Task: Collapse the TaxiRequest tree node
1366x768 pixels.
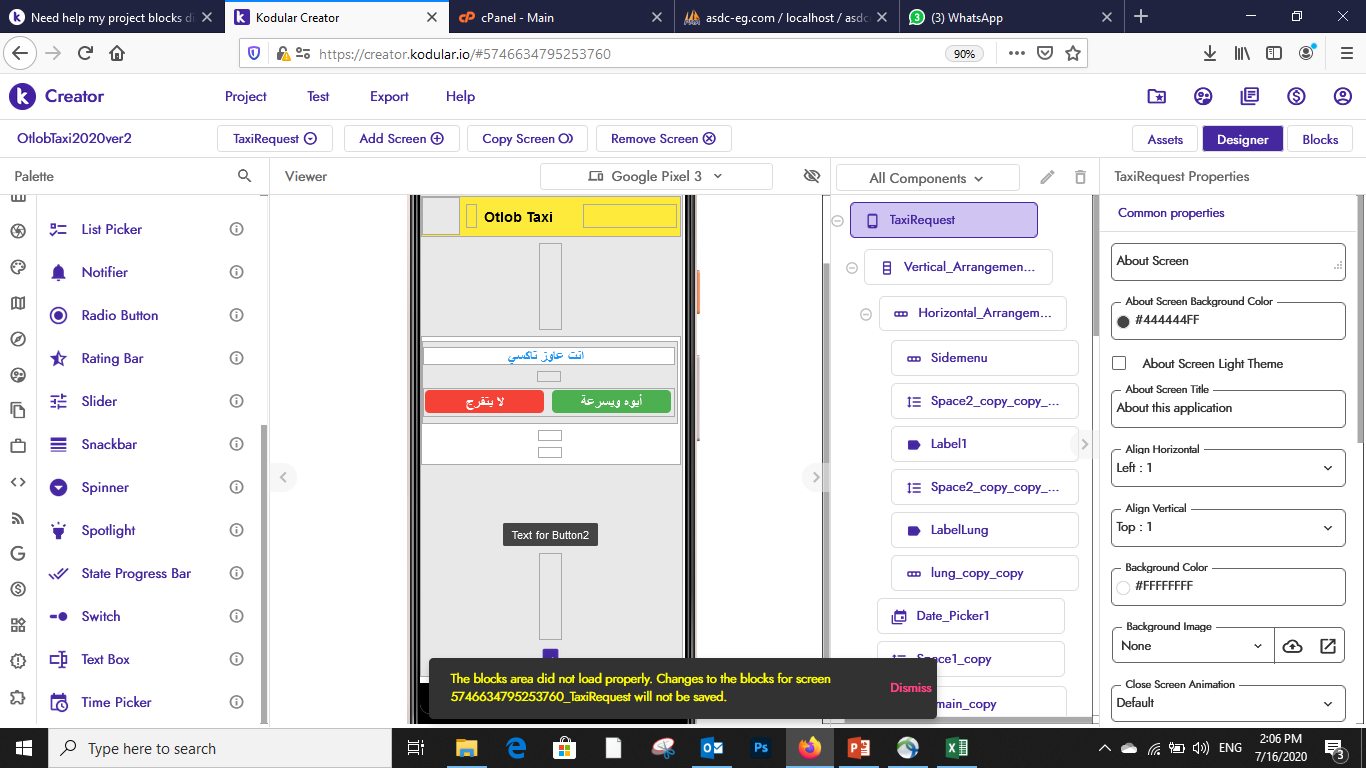Action: pos(838,220)
